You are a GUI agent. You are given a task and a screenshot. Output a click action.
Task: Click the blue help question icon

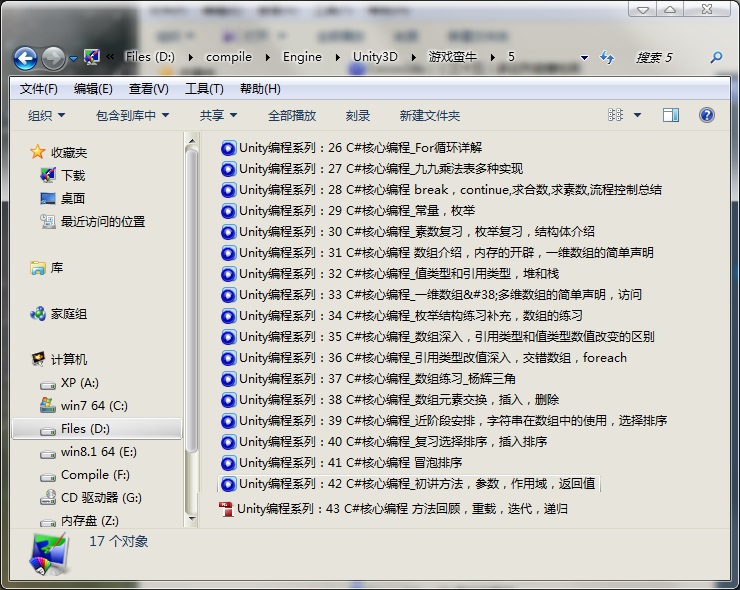click(x=706, y=115)
